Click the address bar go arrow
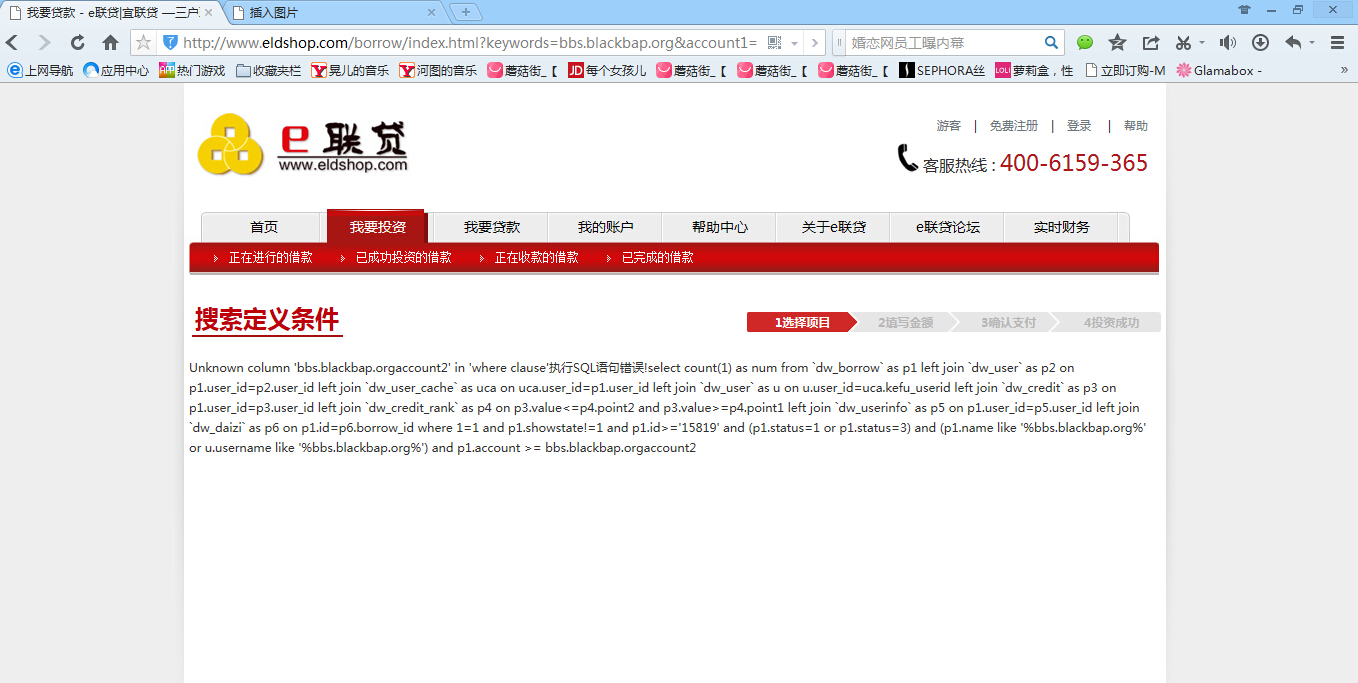Image resolution: width=1358 pixels, height=683 pixels. [815, 43]
